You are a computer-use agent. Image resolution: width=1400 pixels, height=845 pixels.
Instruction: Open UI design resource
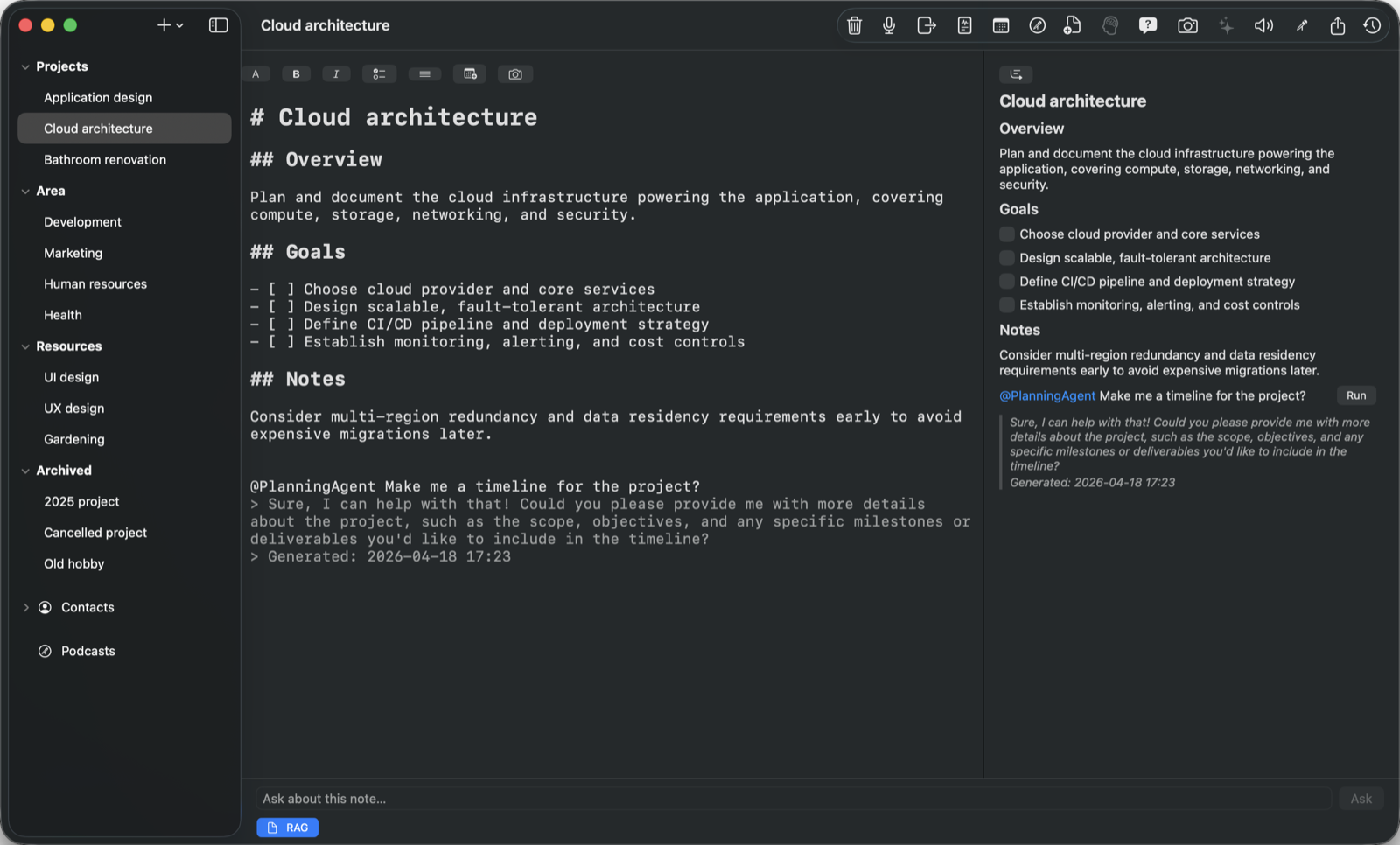(x=124, y=377)
